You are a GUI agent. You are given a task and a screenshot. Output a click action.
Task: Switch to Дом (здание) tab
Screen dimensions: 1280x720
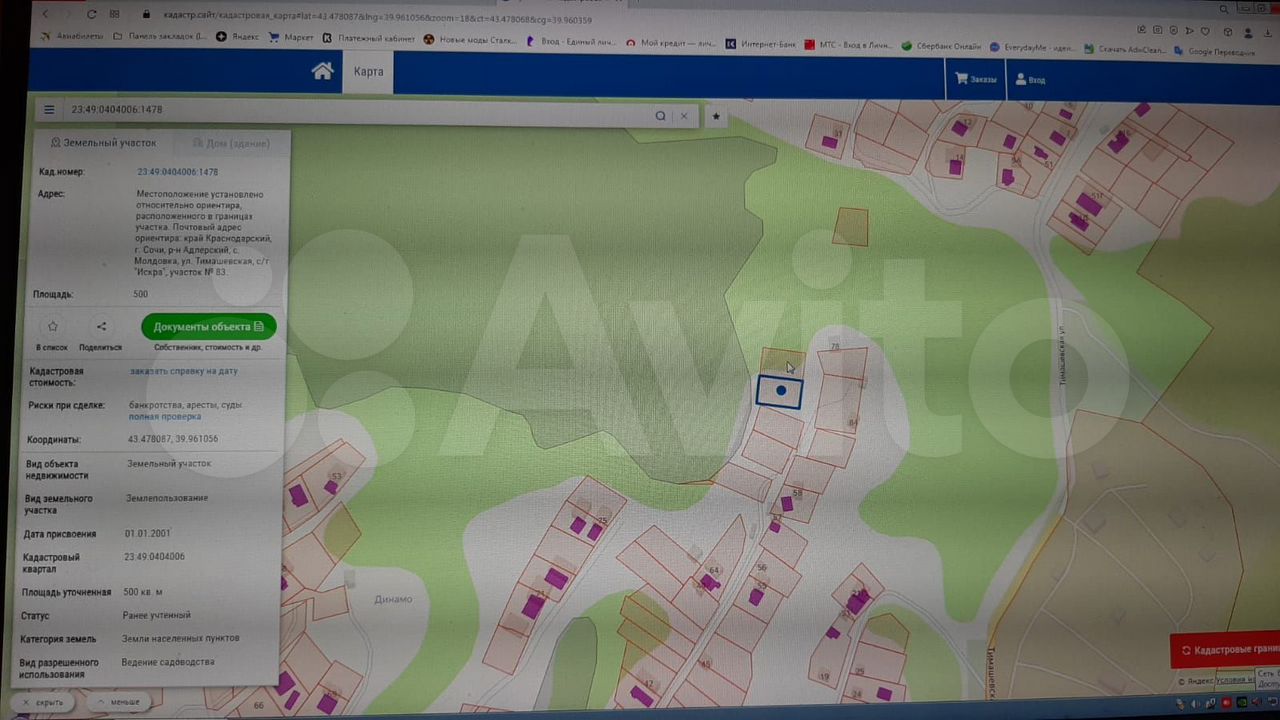click(230, 143)
